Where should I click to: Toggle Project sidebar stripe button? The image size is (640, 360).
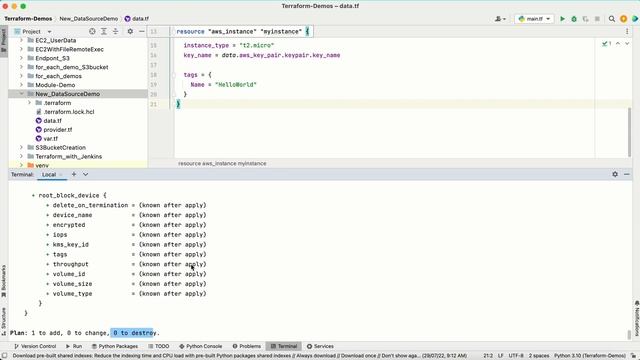point(4,40)
